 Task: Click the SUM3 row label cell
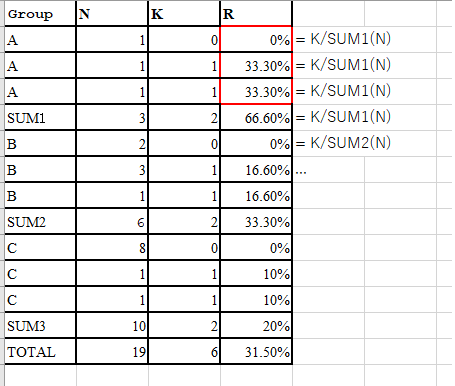40,326
